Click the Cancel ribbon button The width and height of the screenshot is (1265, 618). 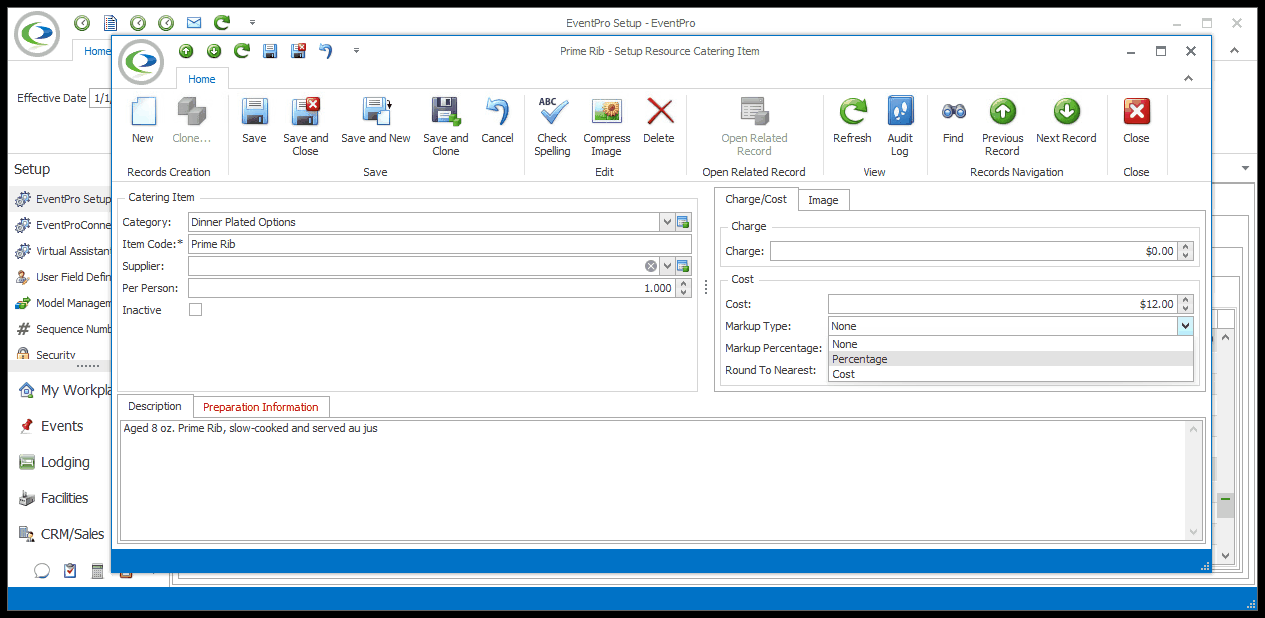pyautogui.click(x=497, y=121)
